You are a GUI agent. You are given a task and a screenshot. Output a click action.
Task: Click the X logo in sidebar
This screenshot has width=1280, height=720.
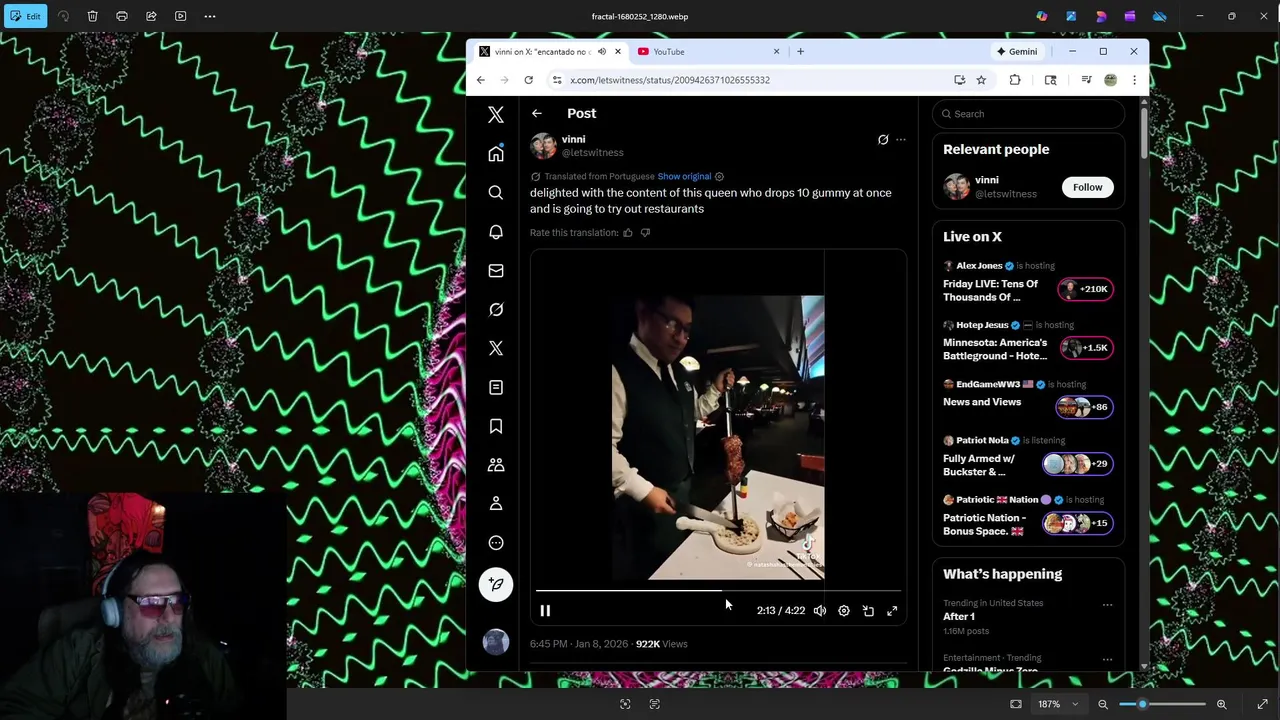[496, 115]
